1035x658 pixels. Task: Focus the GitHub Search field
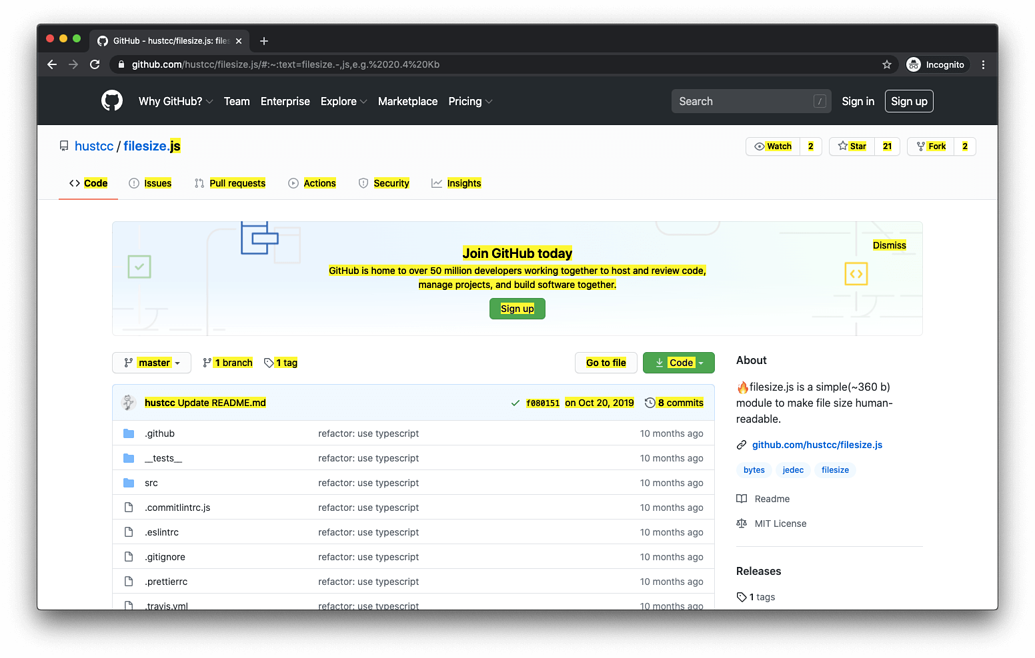[751, 102]
